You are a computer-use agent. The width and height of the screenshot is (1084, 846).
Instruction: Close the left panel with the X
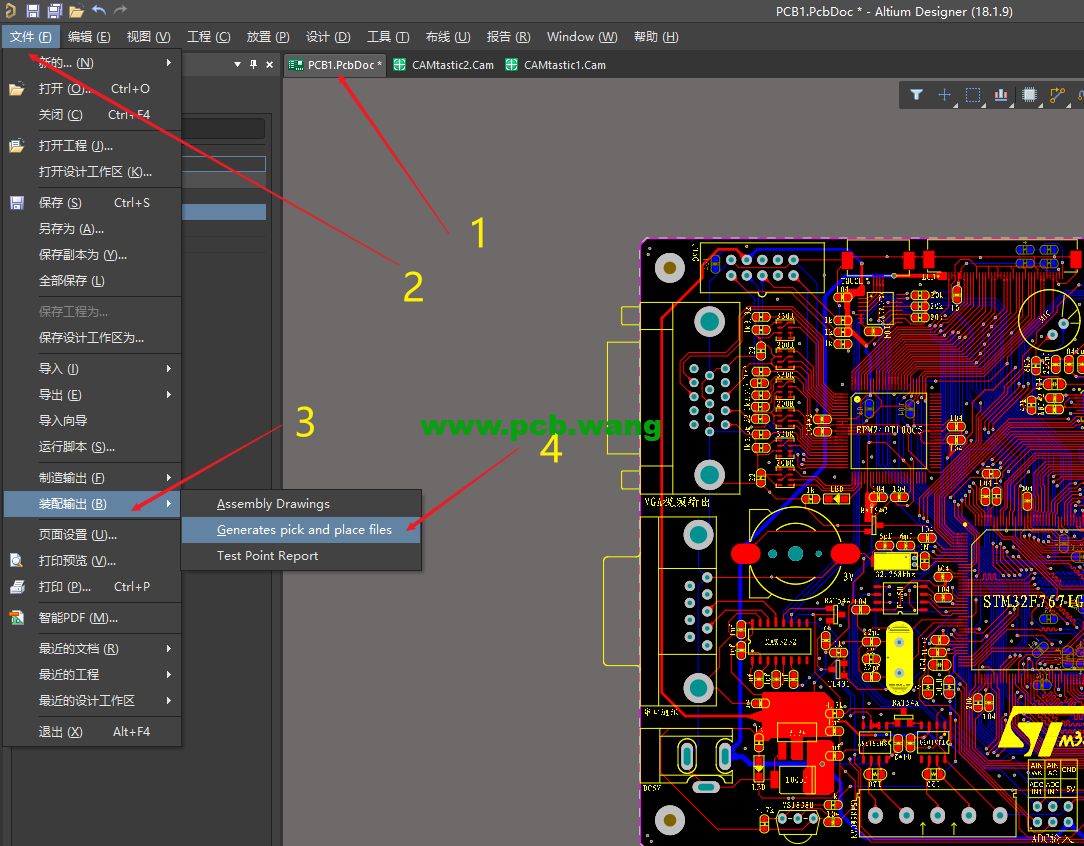coord(270,64)
